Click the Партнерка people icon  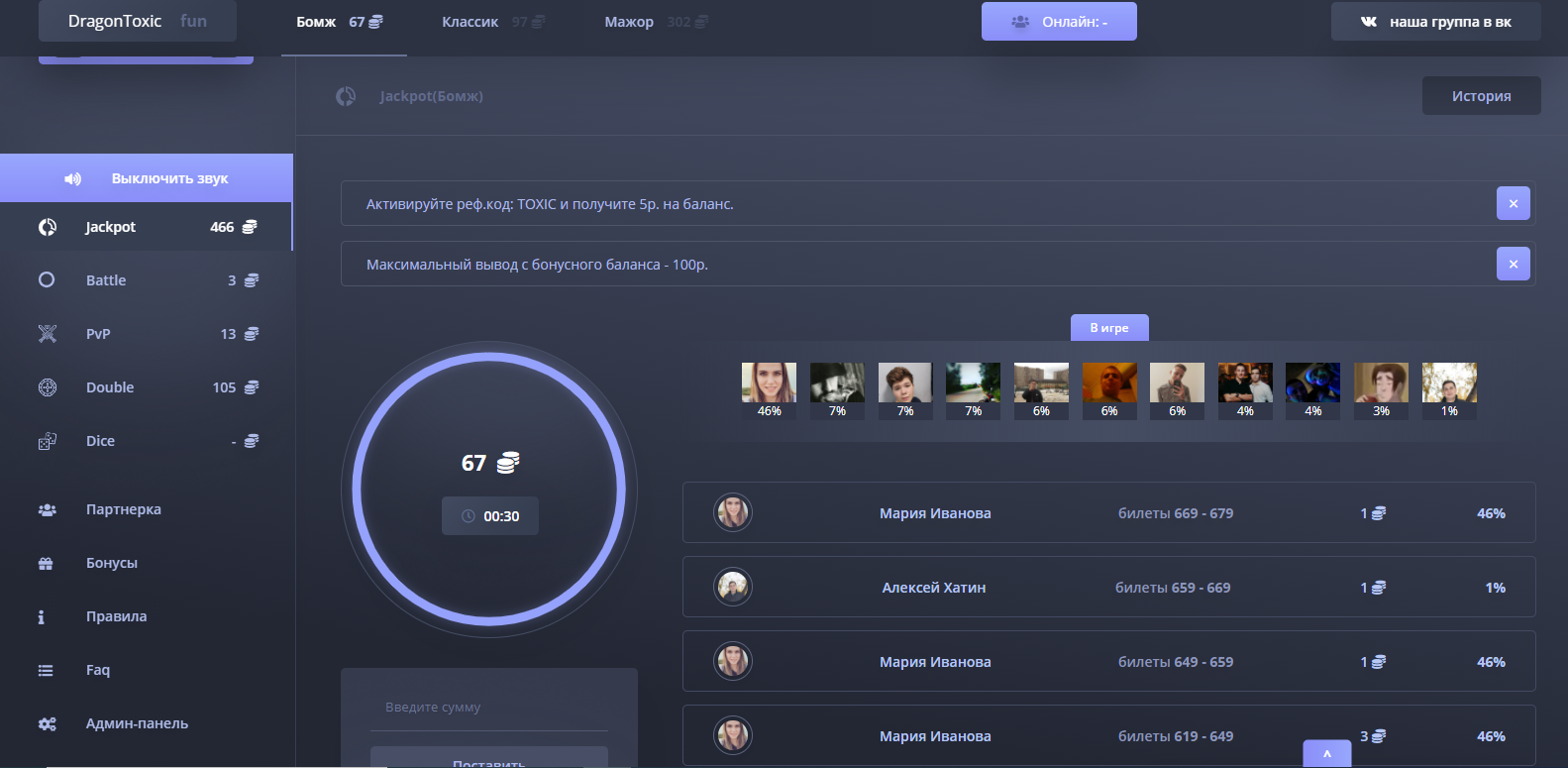click(x=48, y=509)
